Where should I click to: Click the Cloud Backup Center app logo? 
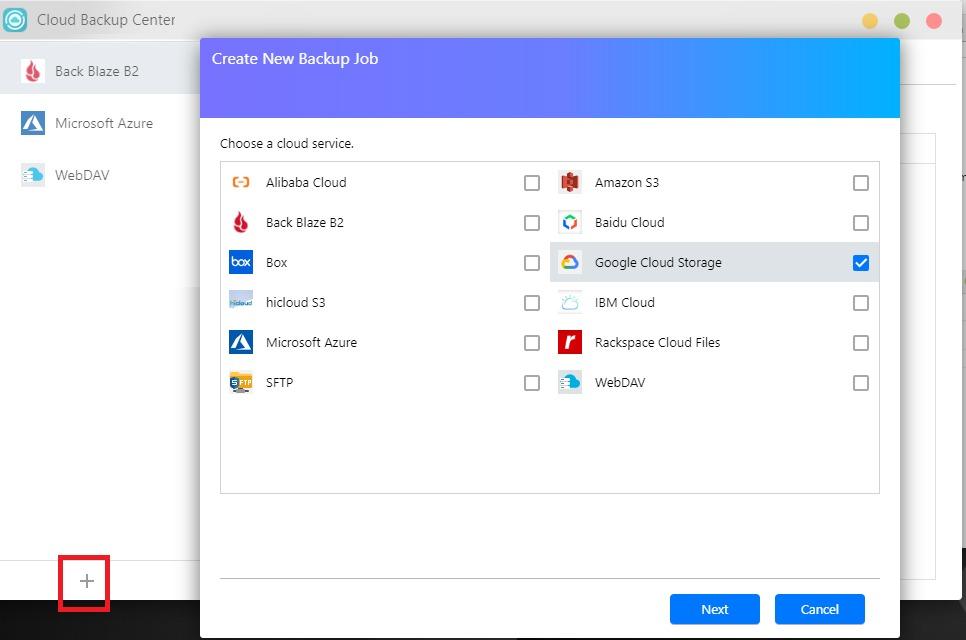(15, 19)
